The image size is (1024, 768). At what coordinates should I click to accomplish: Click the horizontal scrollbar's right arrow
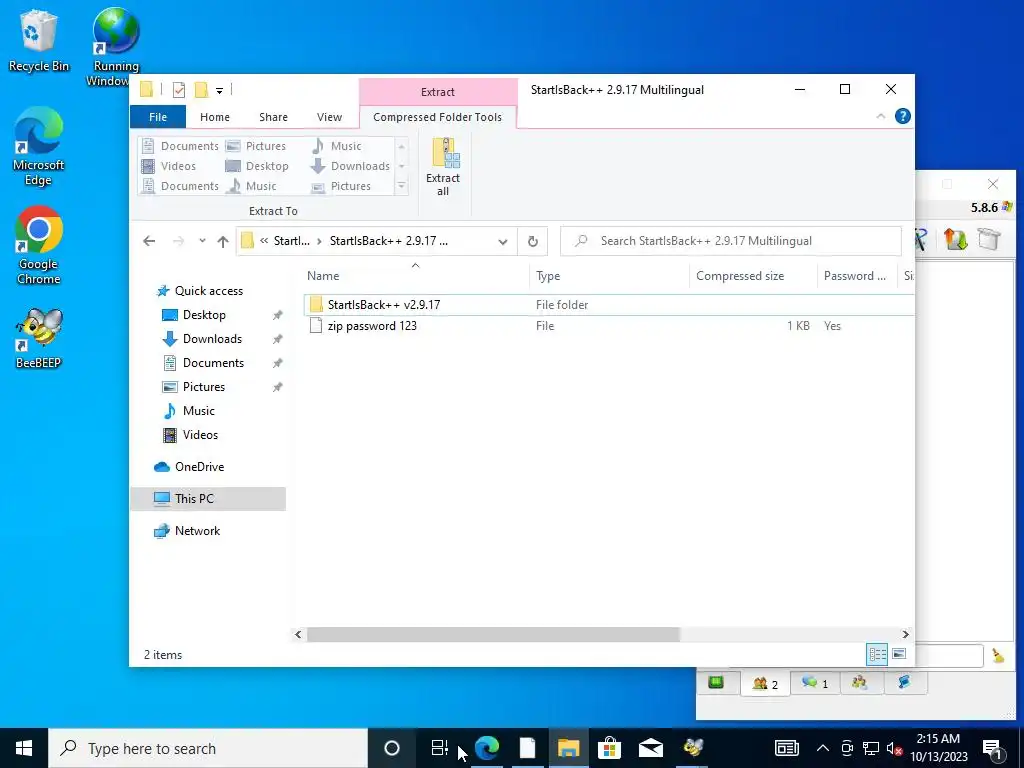click(x=905, y=634)
